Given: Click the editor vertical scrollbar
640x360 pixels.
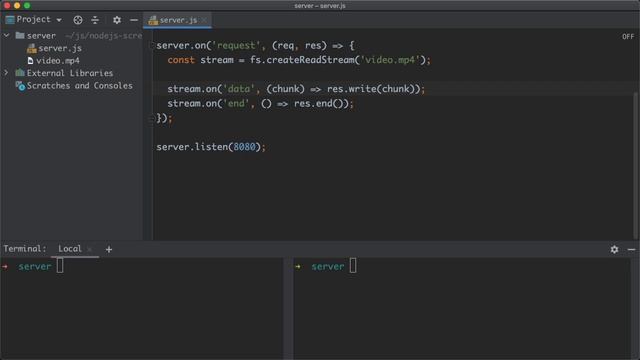Looking at the screenshot, I should [636, 165].
